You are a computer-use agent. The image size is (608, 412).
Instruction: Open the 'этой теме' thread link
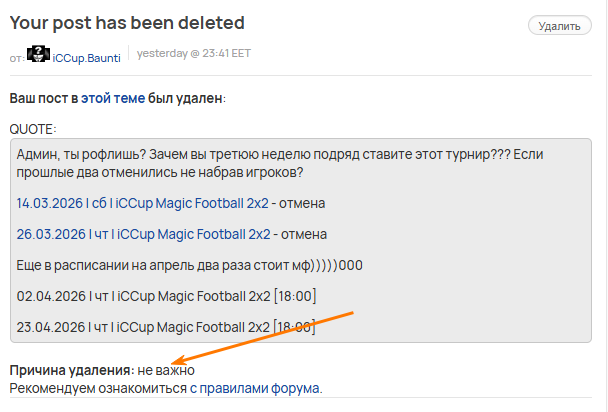[x=112, y=99]
